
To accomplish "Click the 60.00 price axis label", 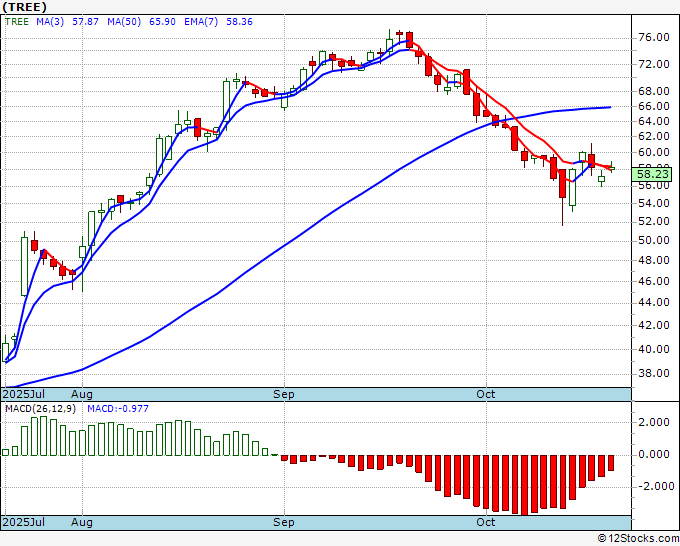I will tap(654, 152).
